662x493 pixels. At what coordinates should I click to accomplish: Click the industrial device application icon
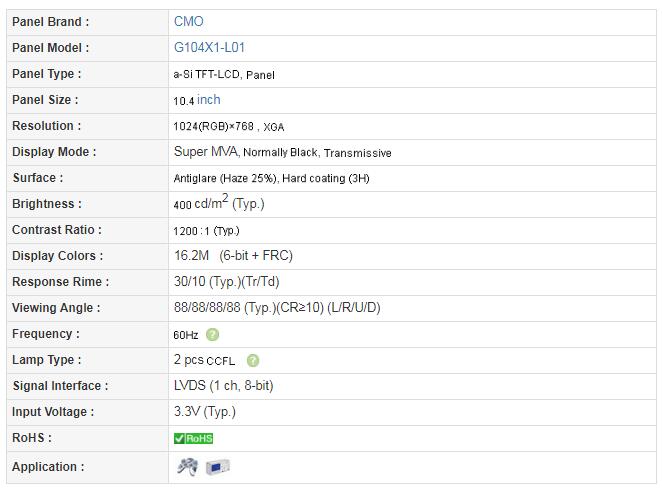pos(218,467)
